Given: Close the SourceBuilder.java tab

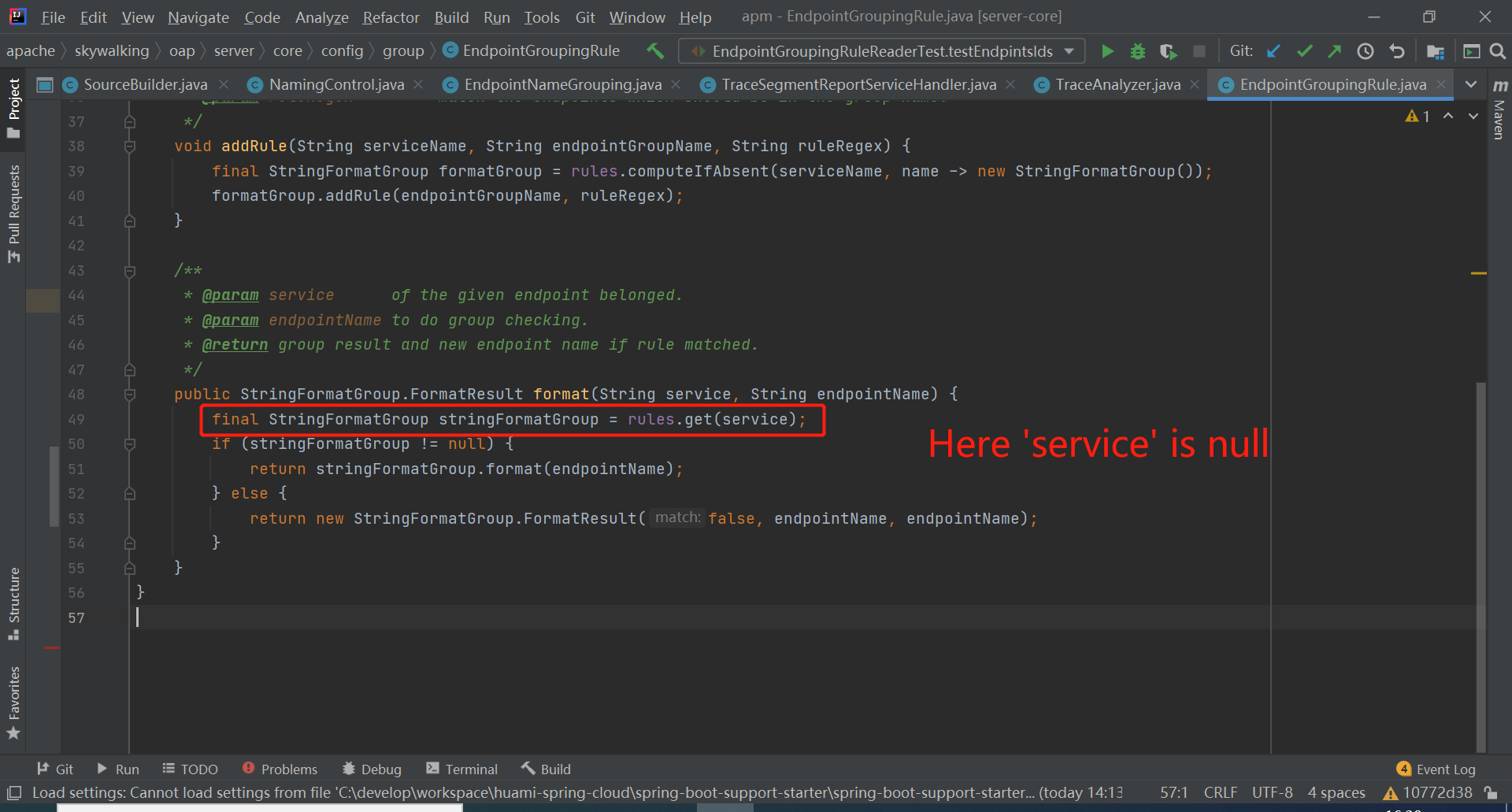Looking at the screenshot, I should click(x=224, y=84).
